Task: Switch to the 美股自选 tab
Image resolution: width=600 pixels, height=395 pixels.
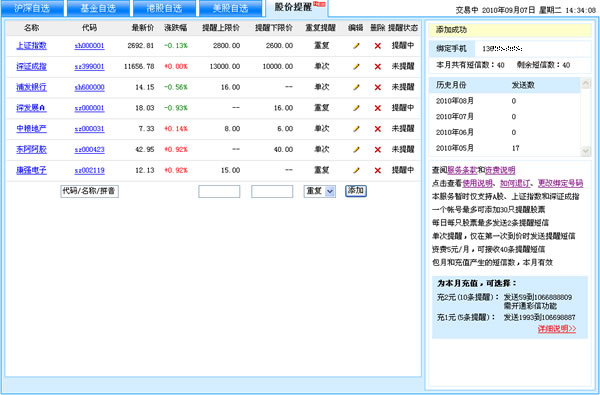Action: point(231,8)
